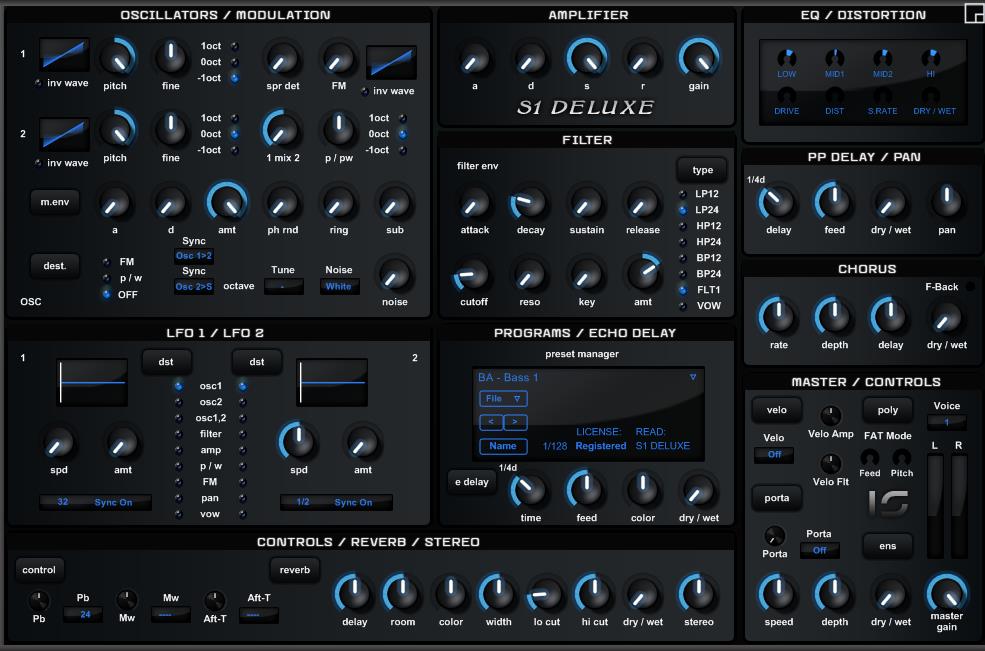Viewport: 985px width, 651px height.
Task: Select LP12 filter type
Action: (683, 194)
